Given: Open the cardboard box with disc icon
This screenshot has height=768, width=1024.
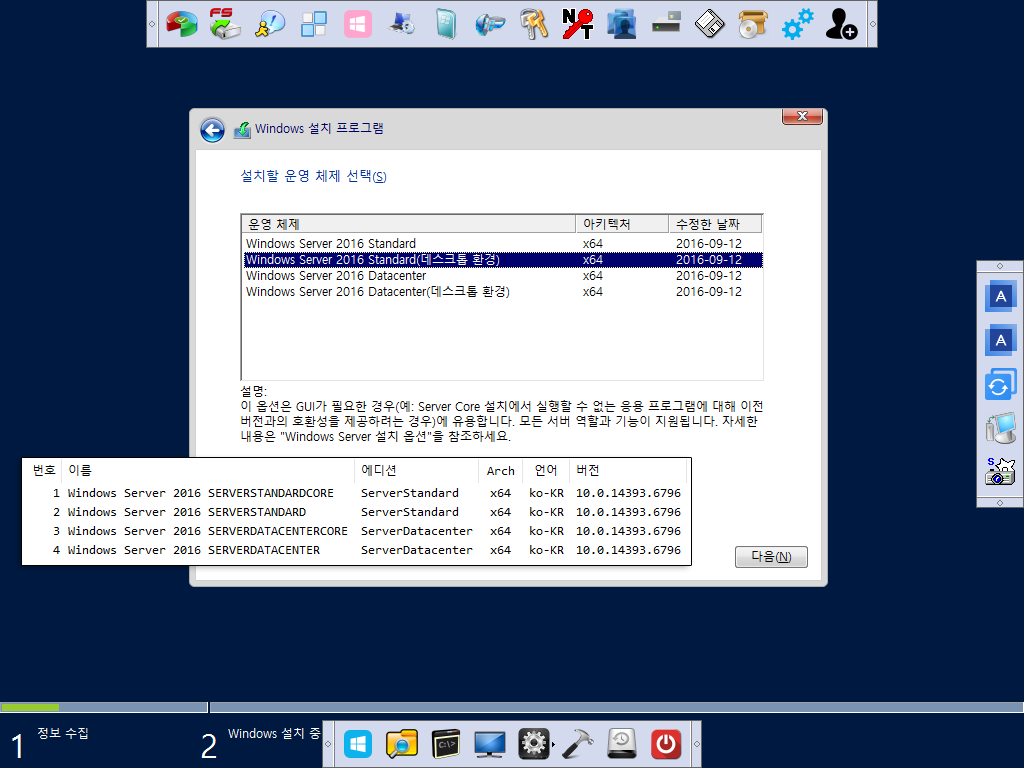Looking at the screenshot, I should [753, 24].
